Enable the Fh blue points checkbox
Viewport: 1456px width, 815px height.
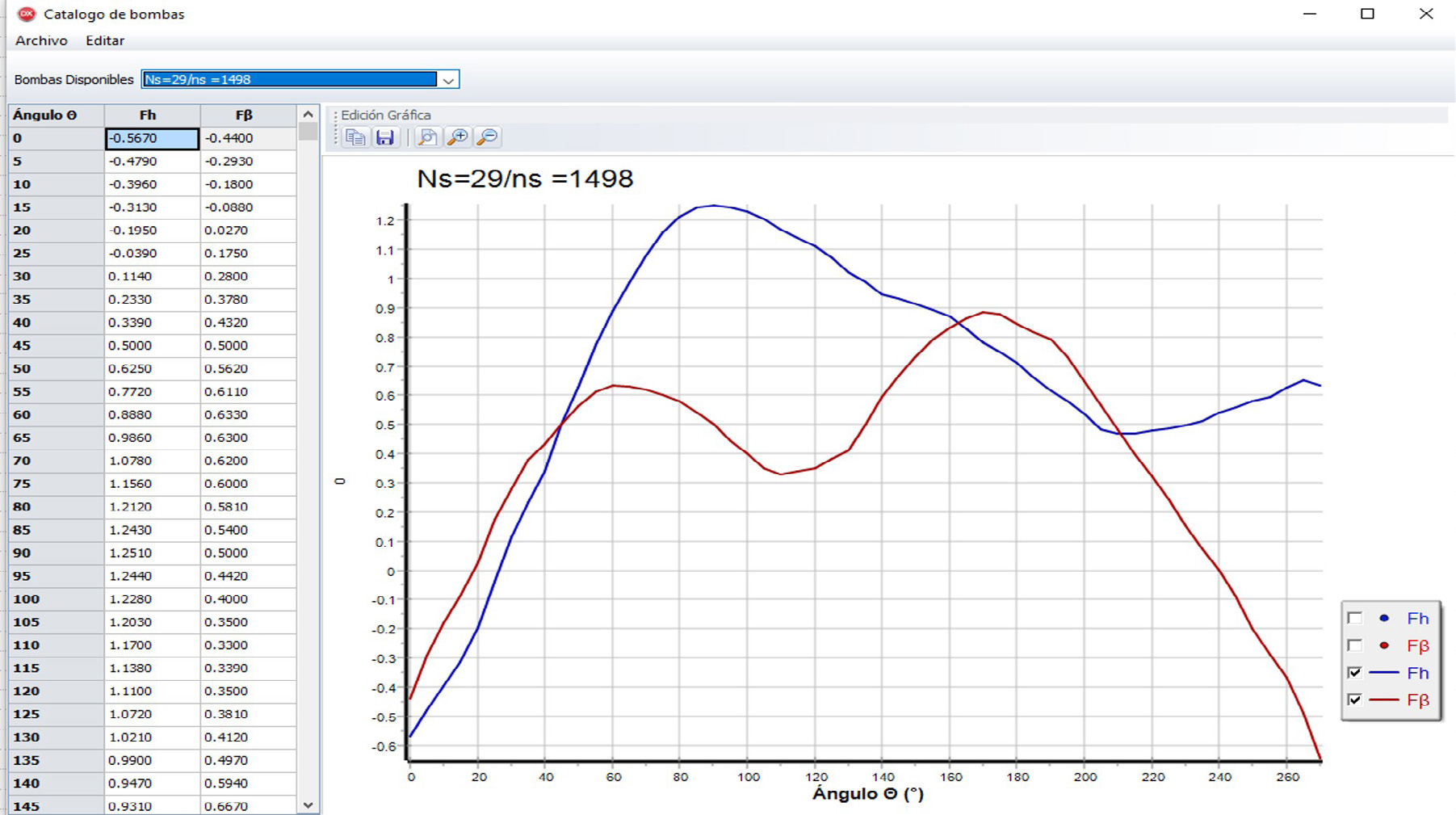(x=1354, y=618)
